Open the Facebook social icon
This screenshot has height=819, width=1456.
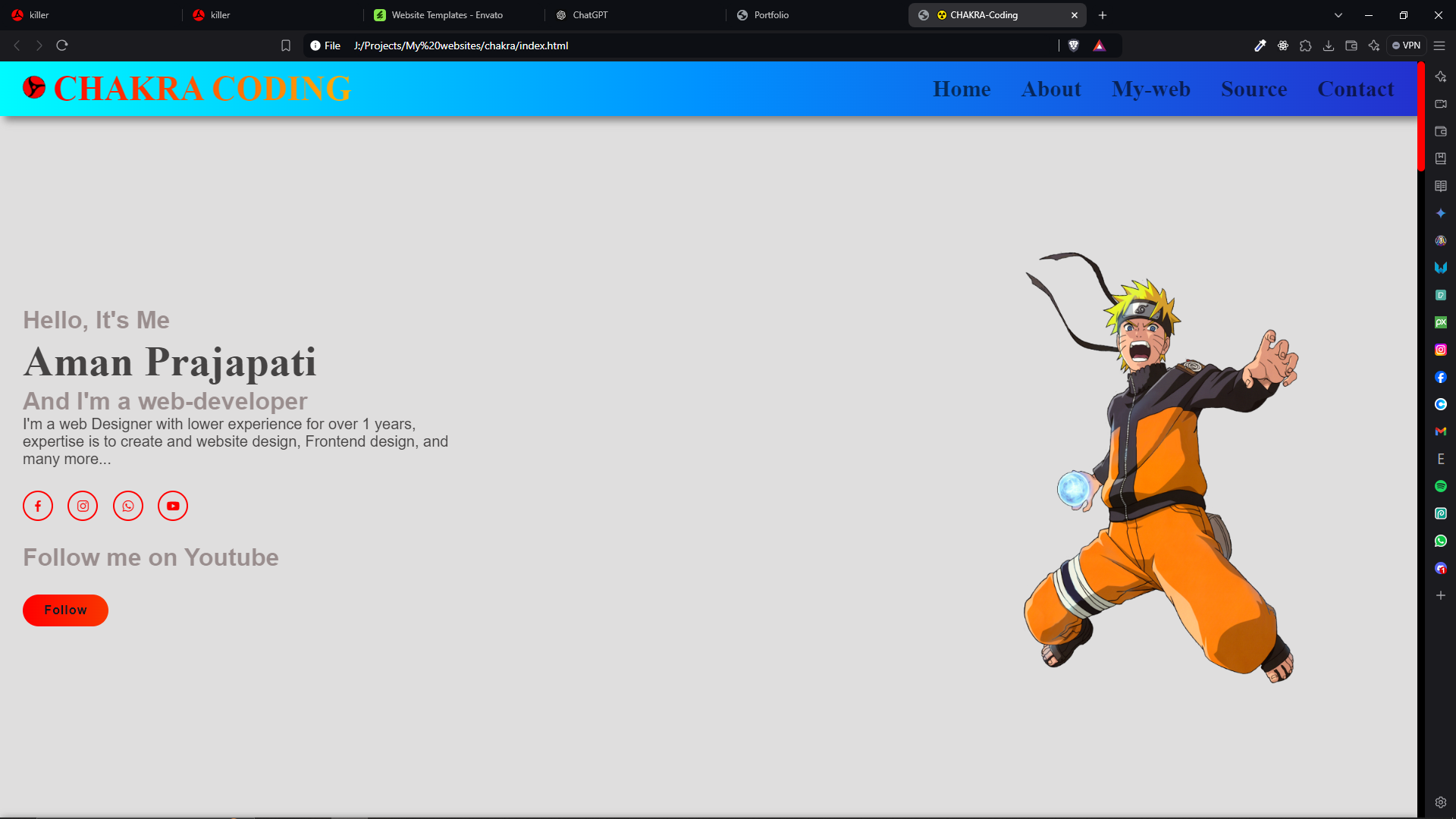pyautogui.click(x=38, y=506)
